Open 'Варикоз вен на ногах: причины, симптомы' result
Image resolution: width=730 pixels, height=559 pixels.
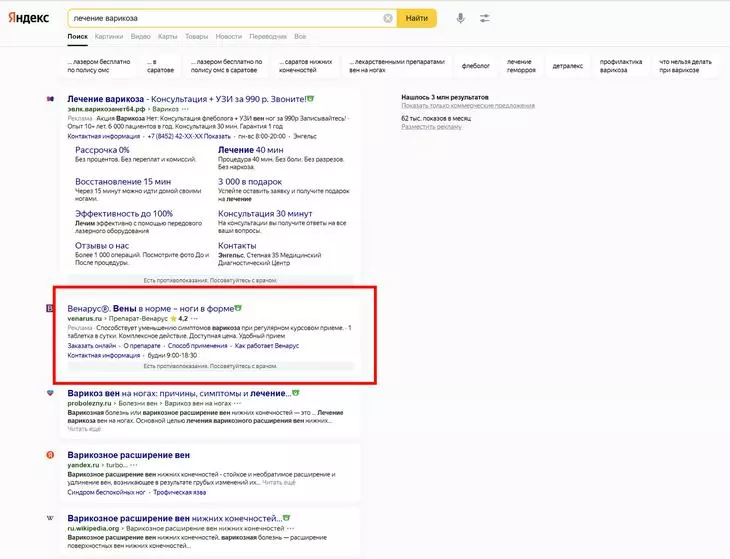[x=179, y=393]
